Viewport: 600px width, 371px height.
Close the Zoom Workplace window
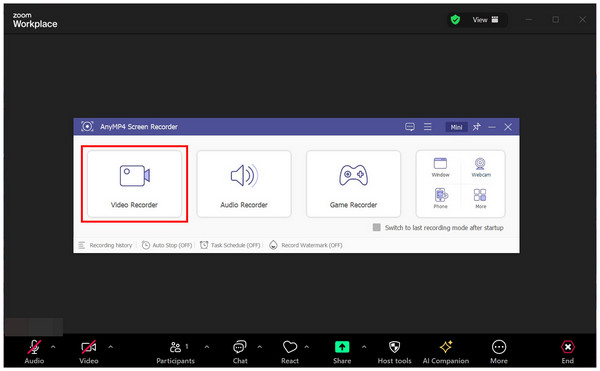pos(582,20)
